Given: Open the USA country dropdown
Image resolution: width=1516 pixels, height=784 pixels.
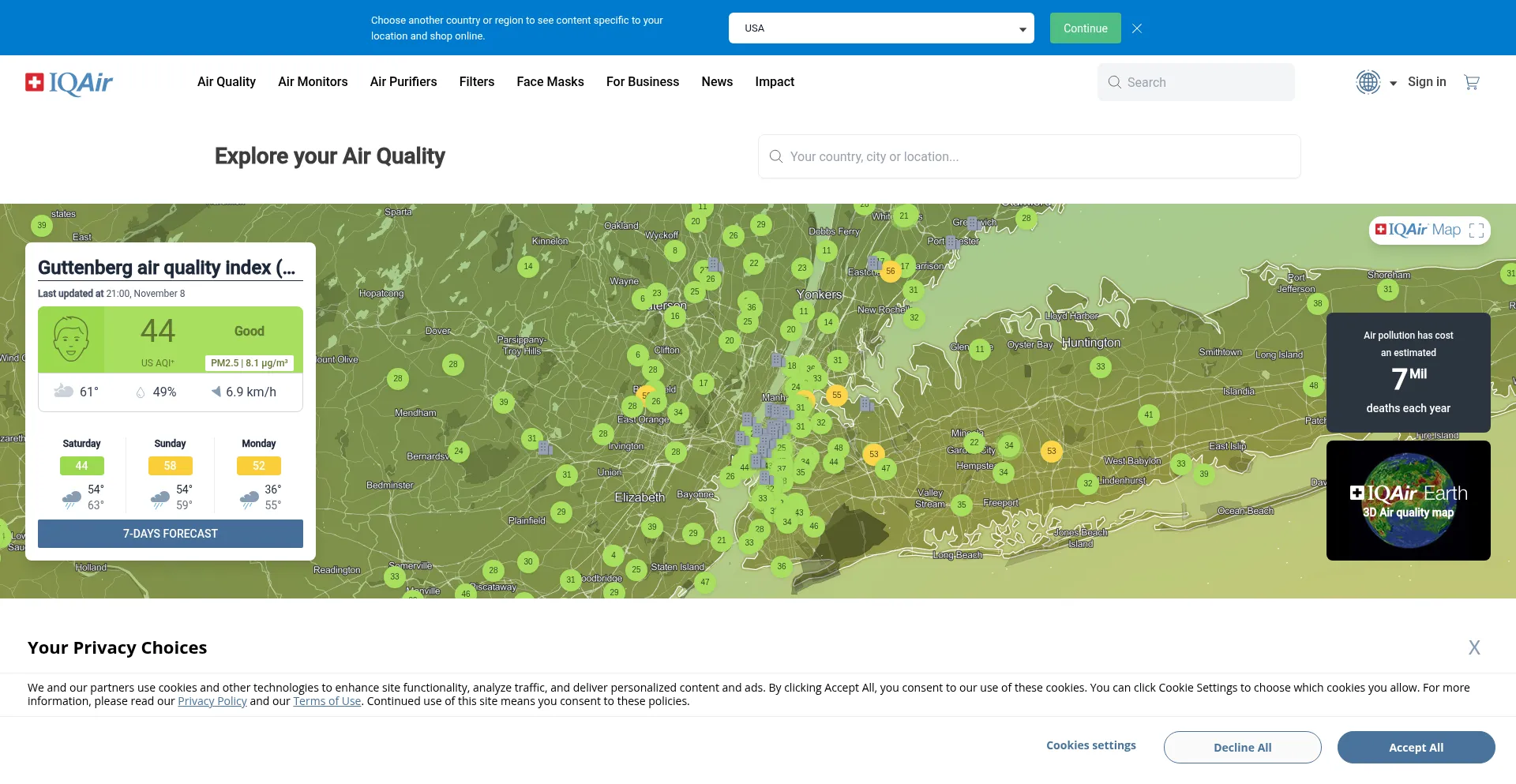Looking at the screenshot, I should pos(880,28).
